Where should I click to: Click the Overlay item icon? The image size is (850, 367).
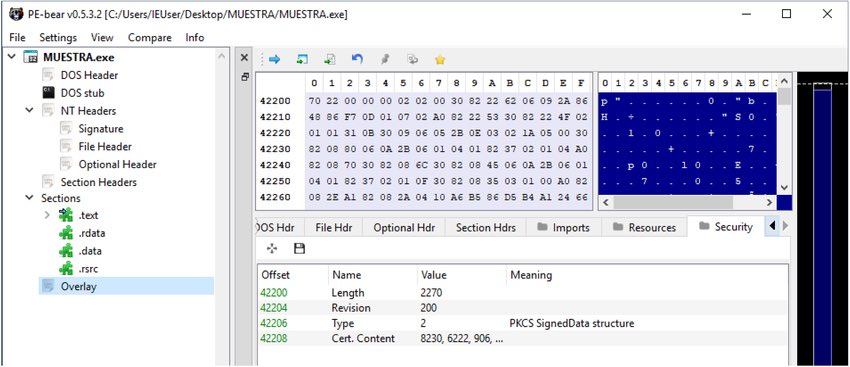48,286
